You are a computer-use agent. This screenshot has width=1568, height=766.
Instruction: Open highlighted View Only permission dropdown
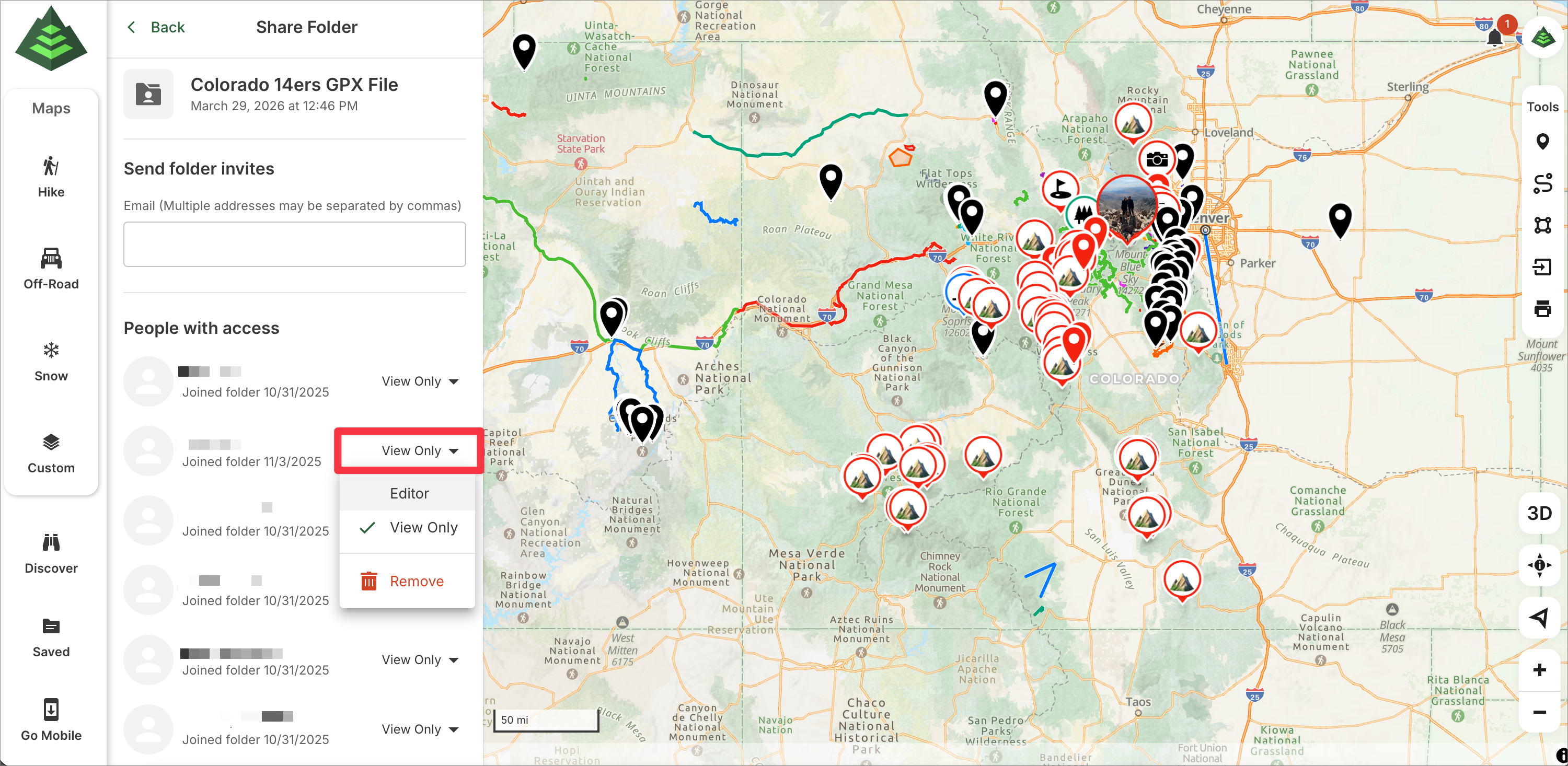coord(419,451)
